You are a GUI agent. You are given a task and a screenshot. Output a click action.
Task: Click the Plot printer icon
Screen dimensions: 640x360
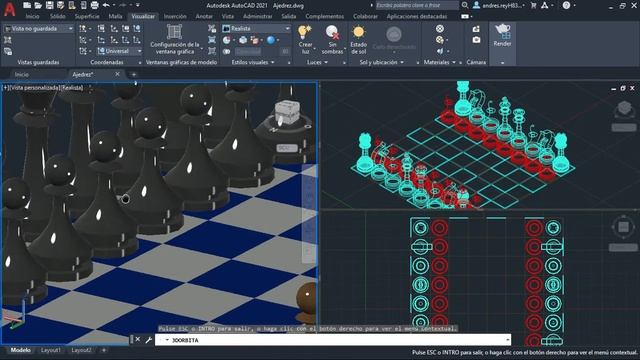(94, 5)
